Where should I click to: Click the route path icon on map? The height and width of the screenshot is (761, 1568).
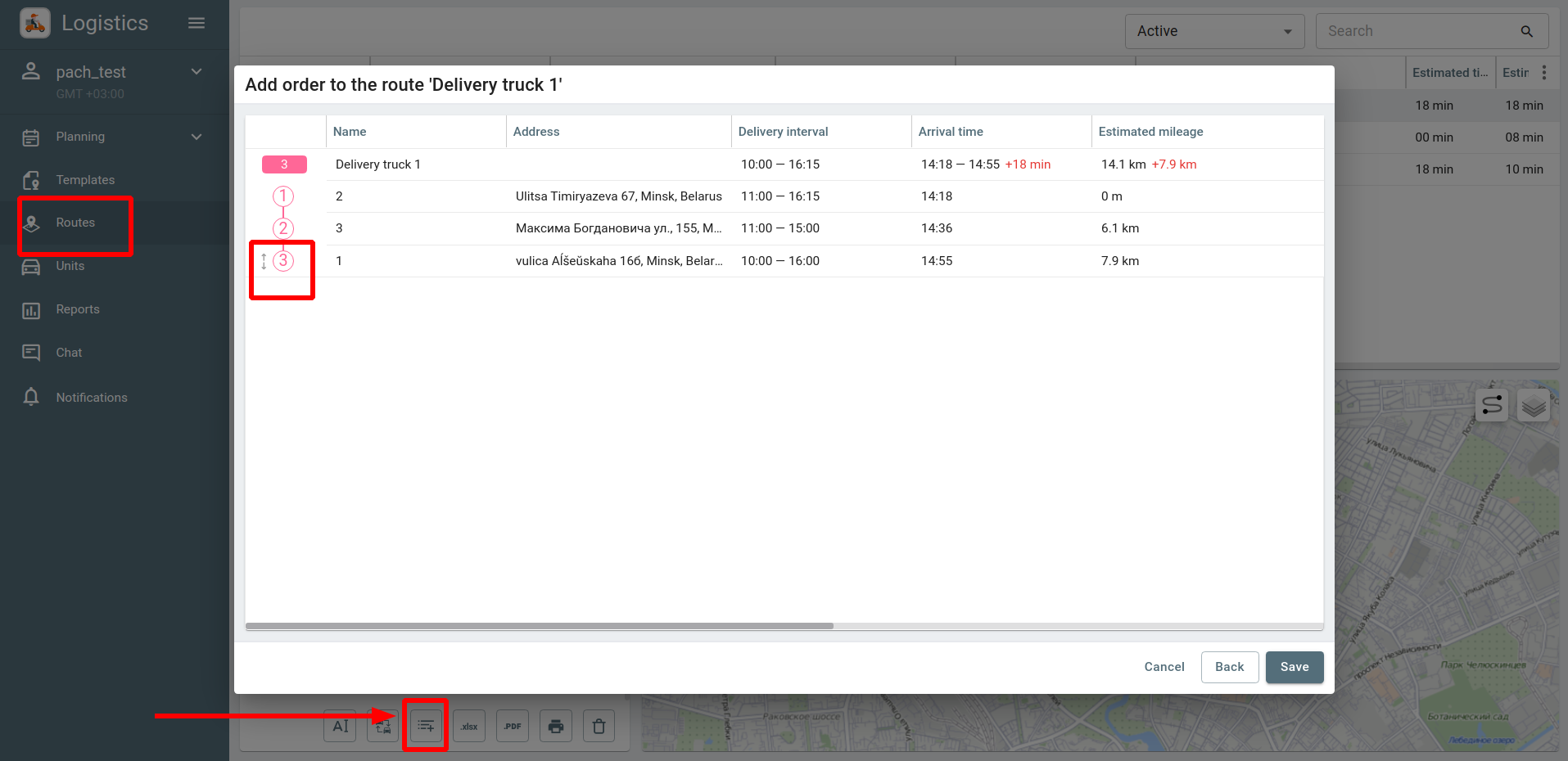point(1492,405)
